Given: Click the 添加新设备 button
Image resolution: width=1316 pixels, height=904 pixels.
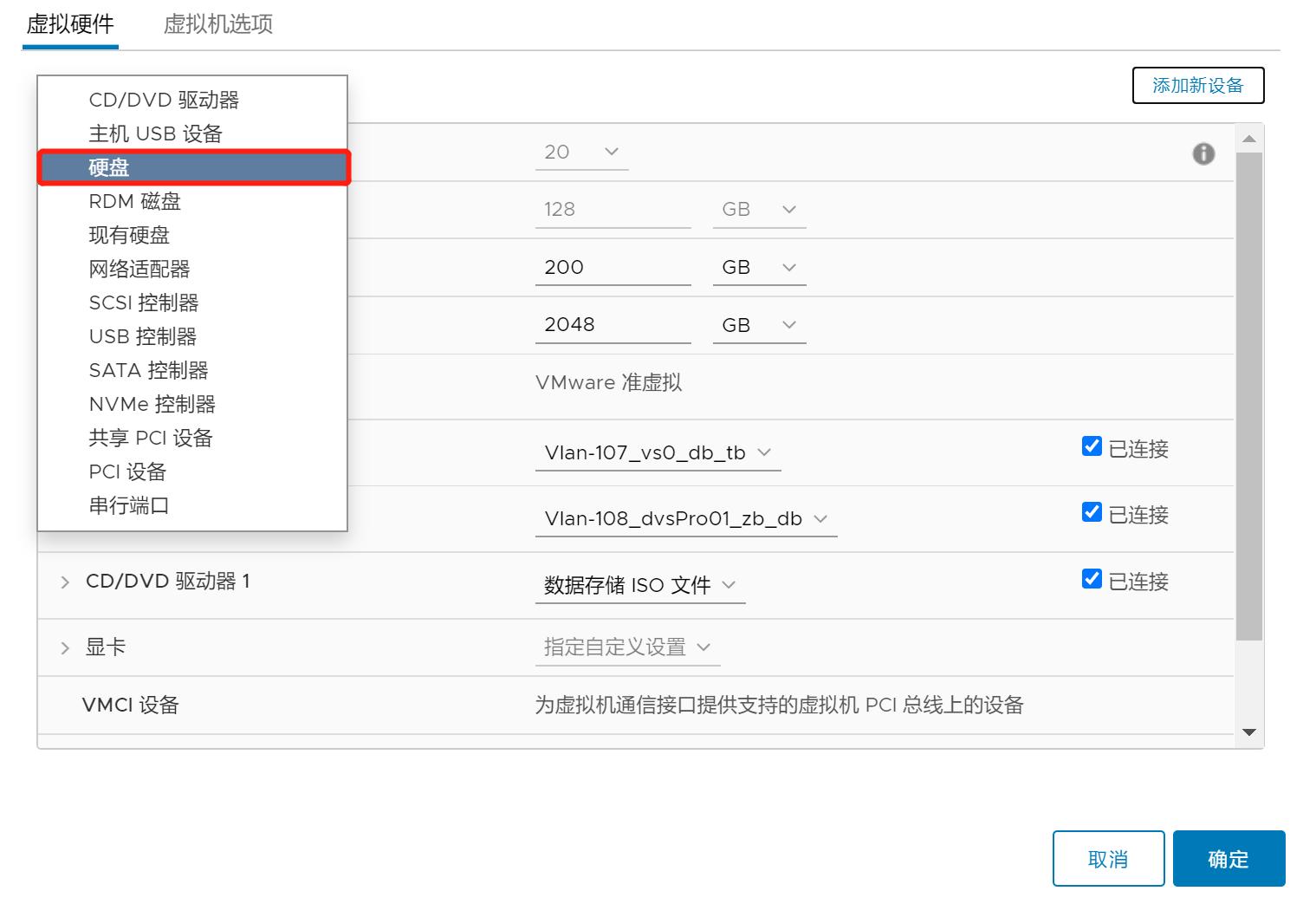Looking at the screenshot, I should point(1198,85).
